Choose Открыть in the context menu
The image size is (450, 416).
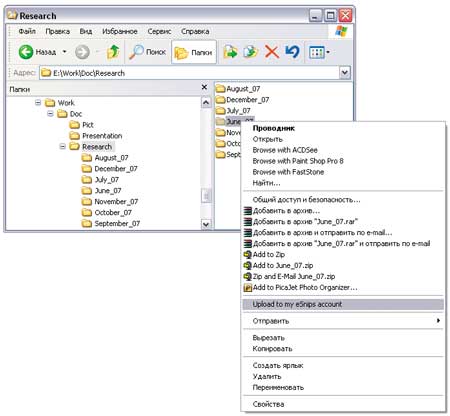[343, 139]
